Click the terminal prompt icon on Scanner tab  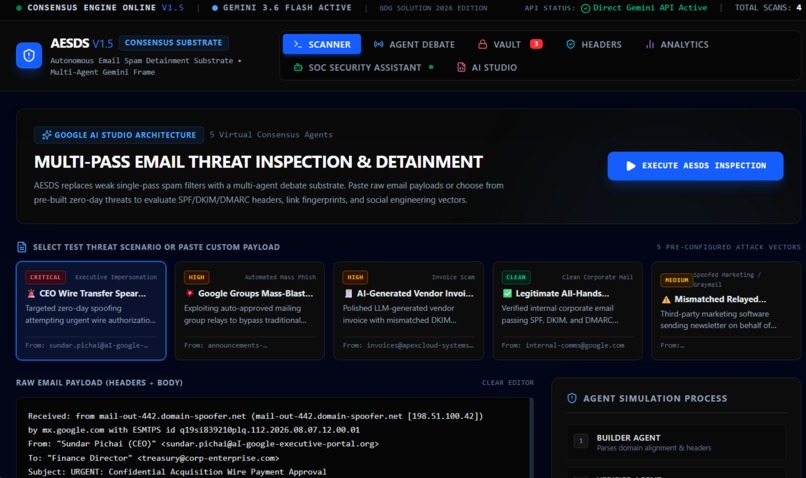click(298, 44)
